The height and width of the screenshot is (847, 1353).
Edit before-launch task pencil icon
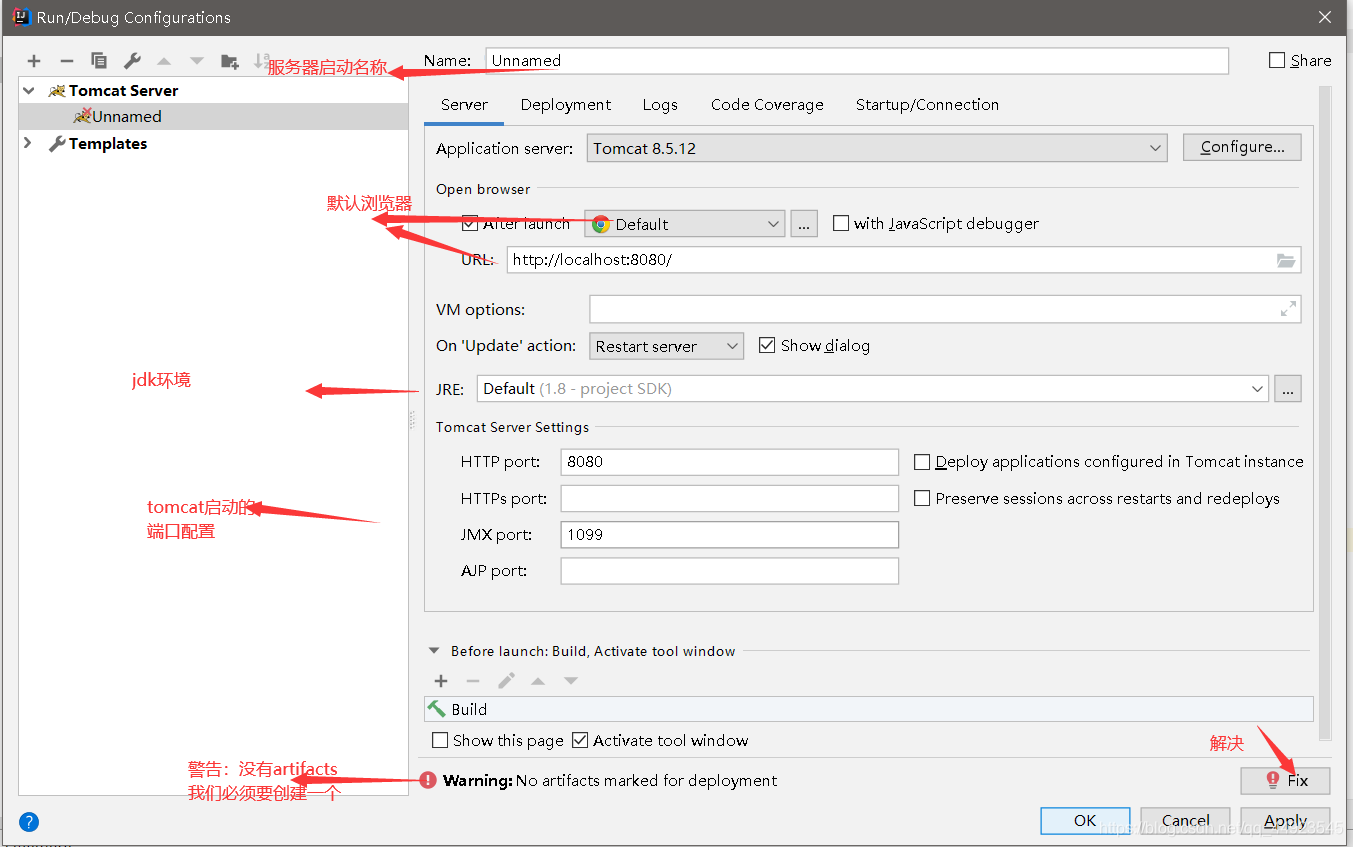point(507,681)
